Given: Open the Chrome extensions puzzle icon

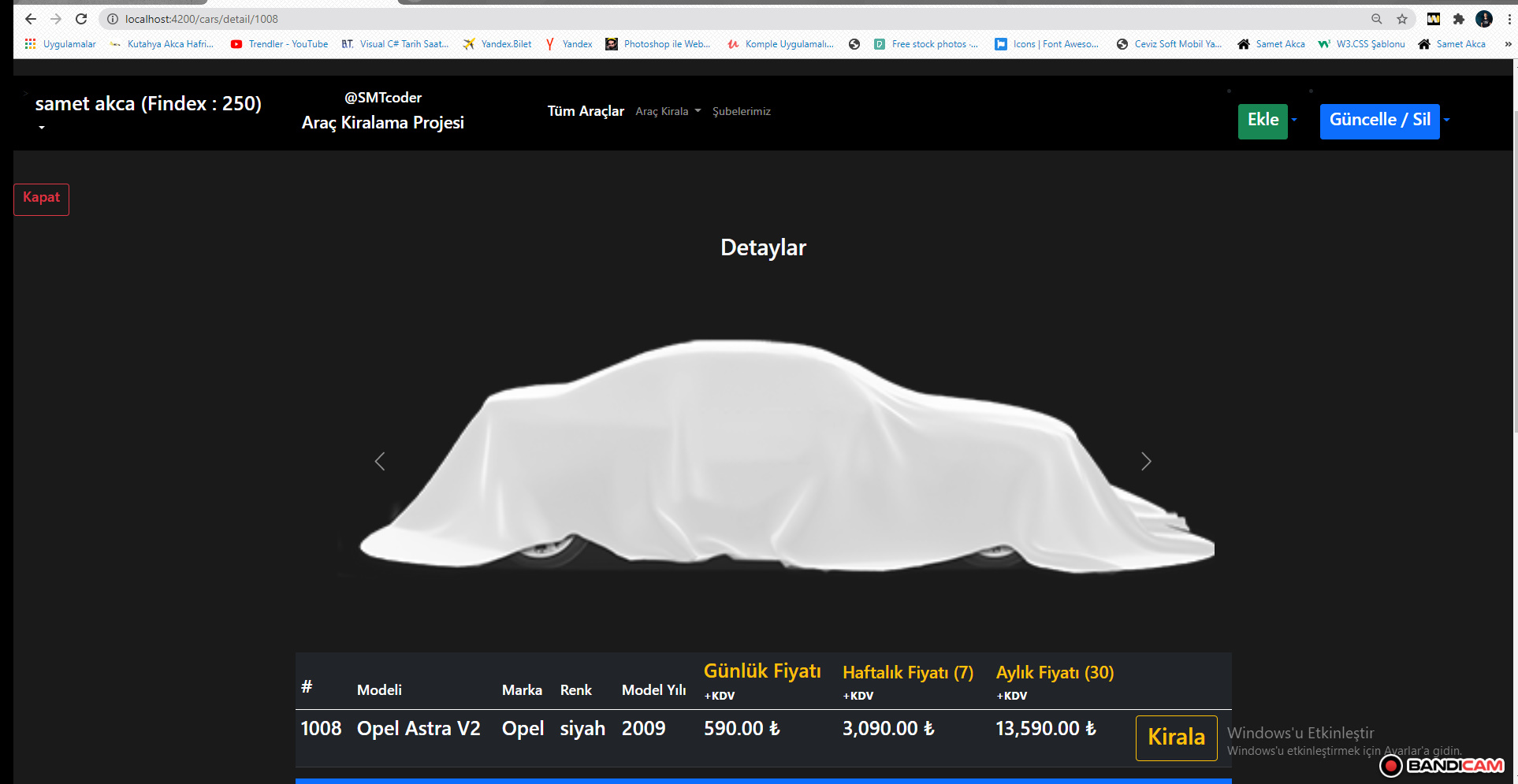Looking at the screenshot, I should coord(1459,18).
